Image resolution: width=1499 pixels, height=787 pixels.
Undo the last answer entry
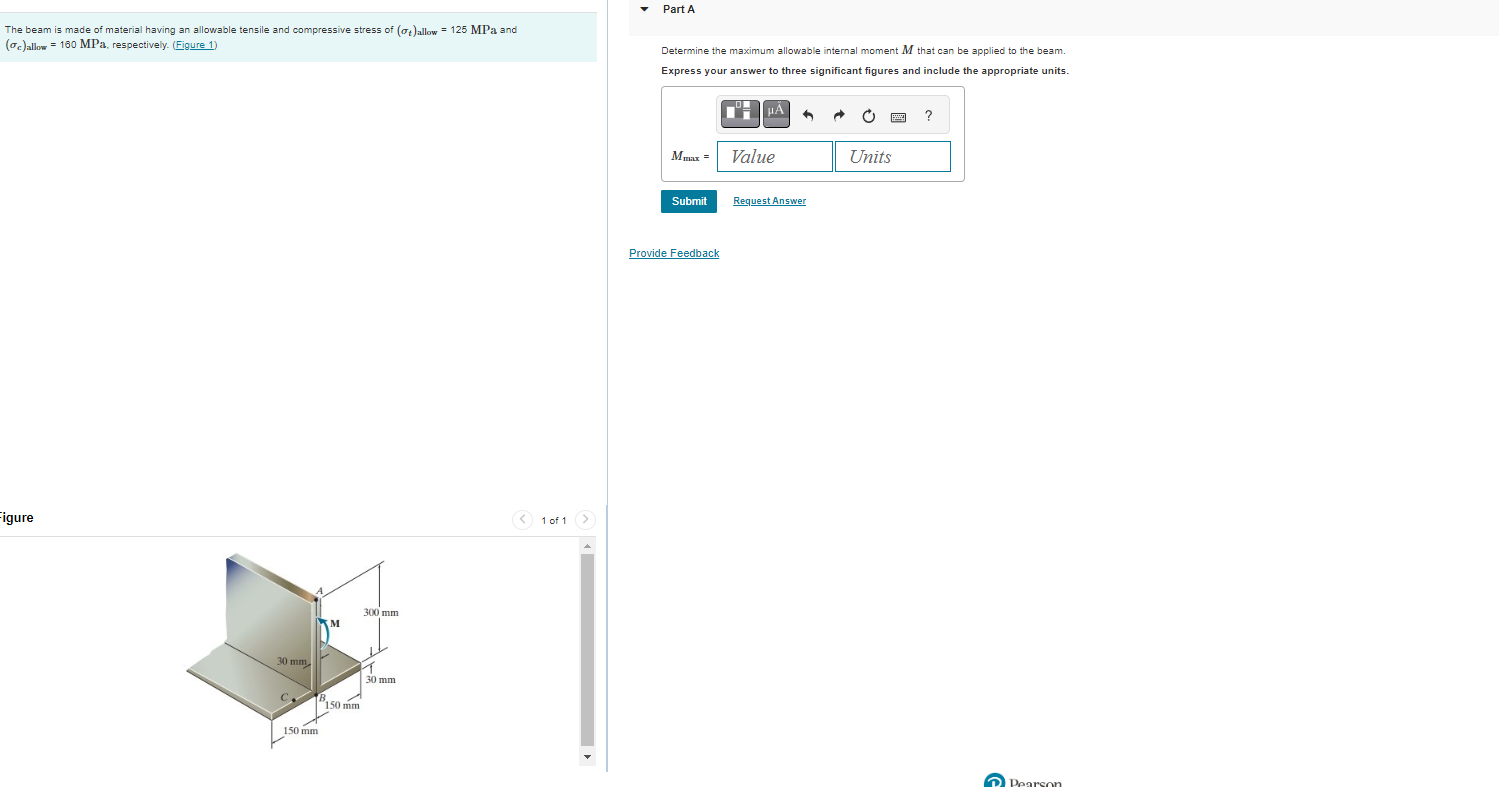(808, 115)
